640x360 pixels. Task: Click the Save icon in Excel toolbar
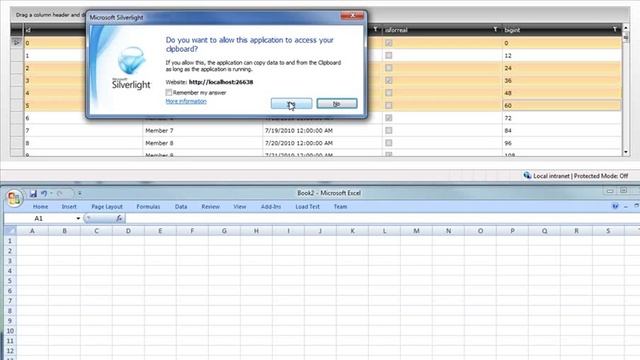click(33, 193)
